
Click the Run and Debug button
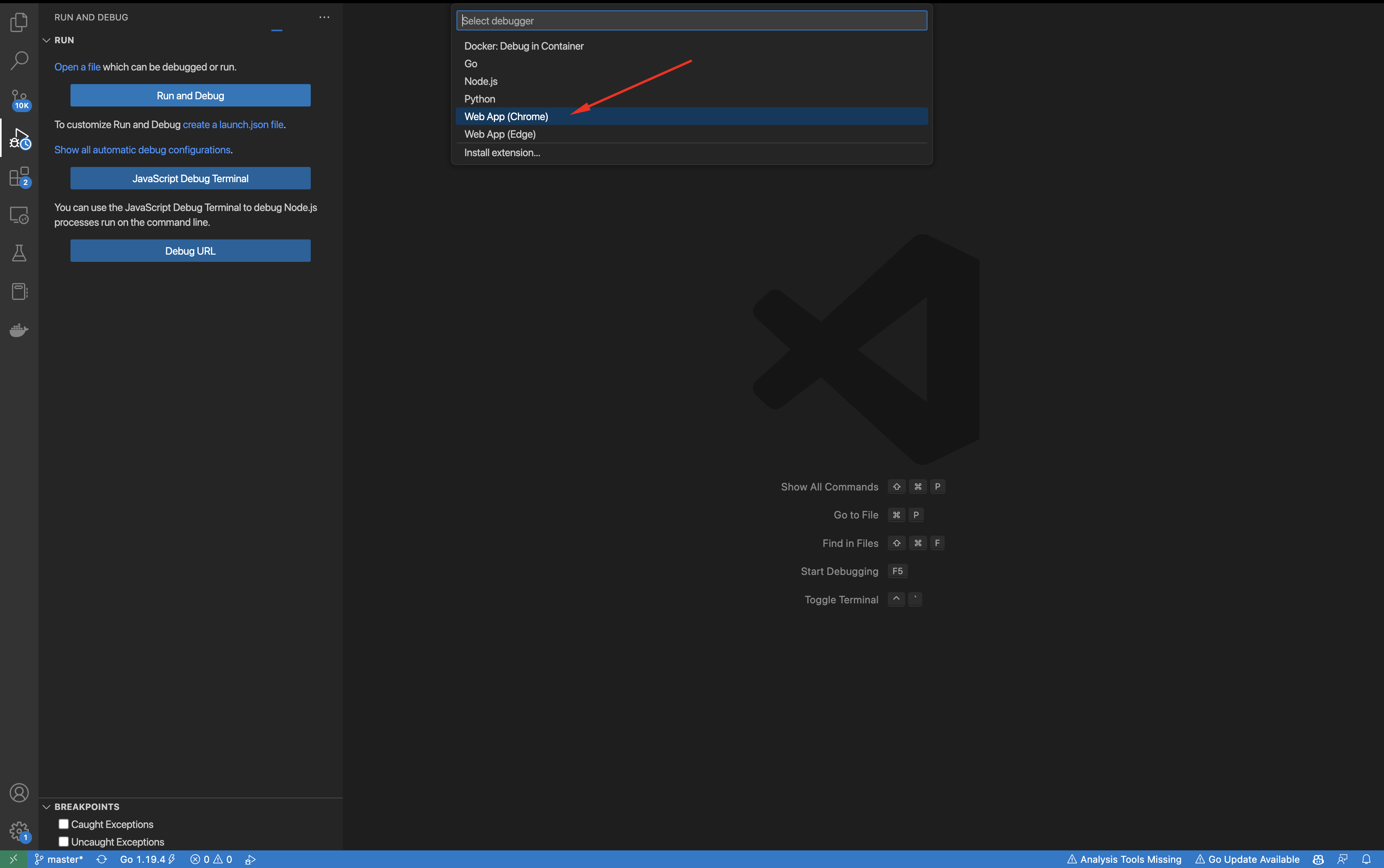[190, 95]
